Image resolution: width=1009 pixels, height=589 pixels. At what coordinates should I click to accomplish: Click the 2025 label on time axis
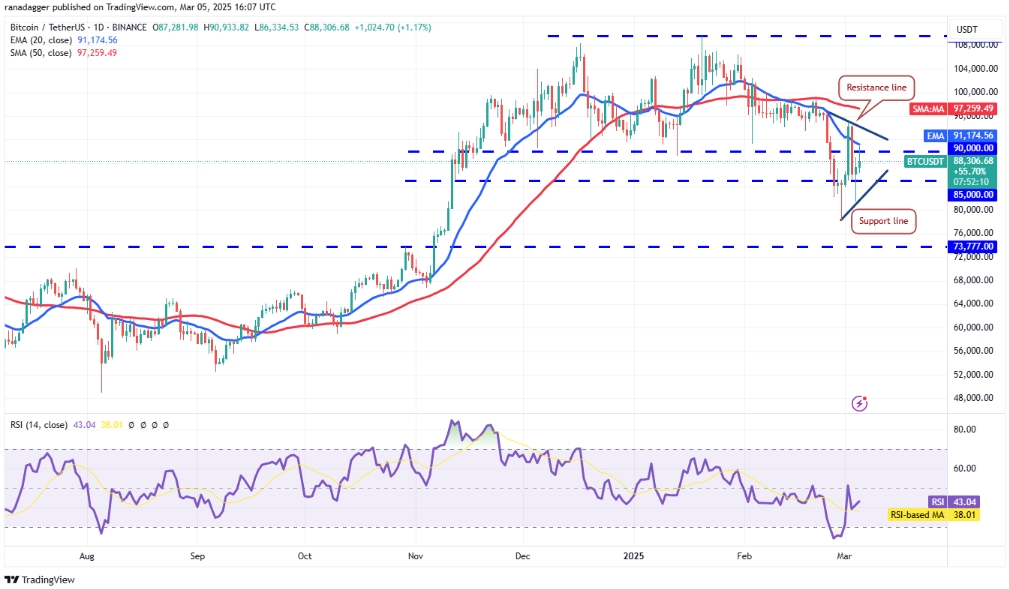tap(633, 556)
